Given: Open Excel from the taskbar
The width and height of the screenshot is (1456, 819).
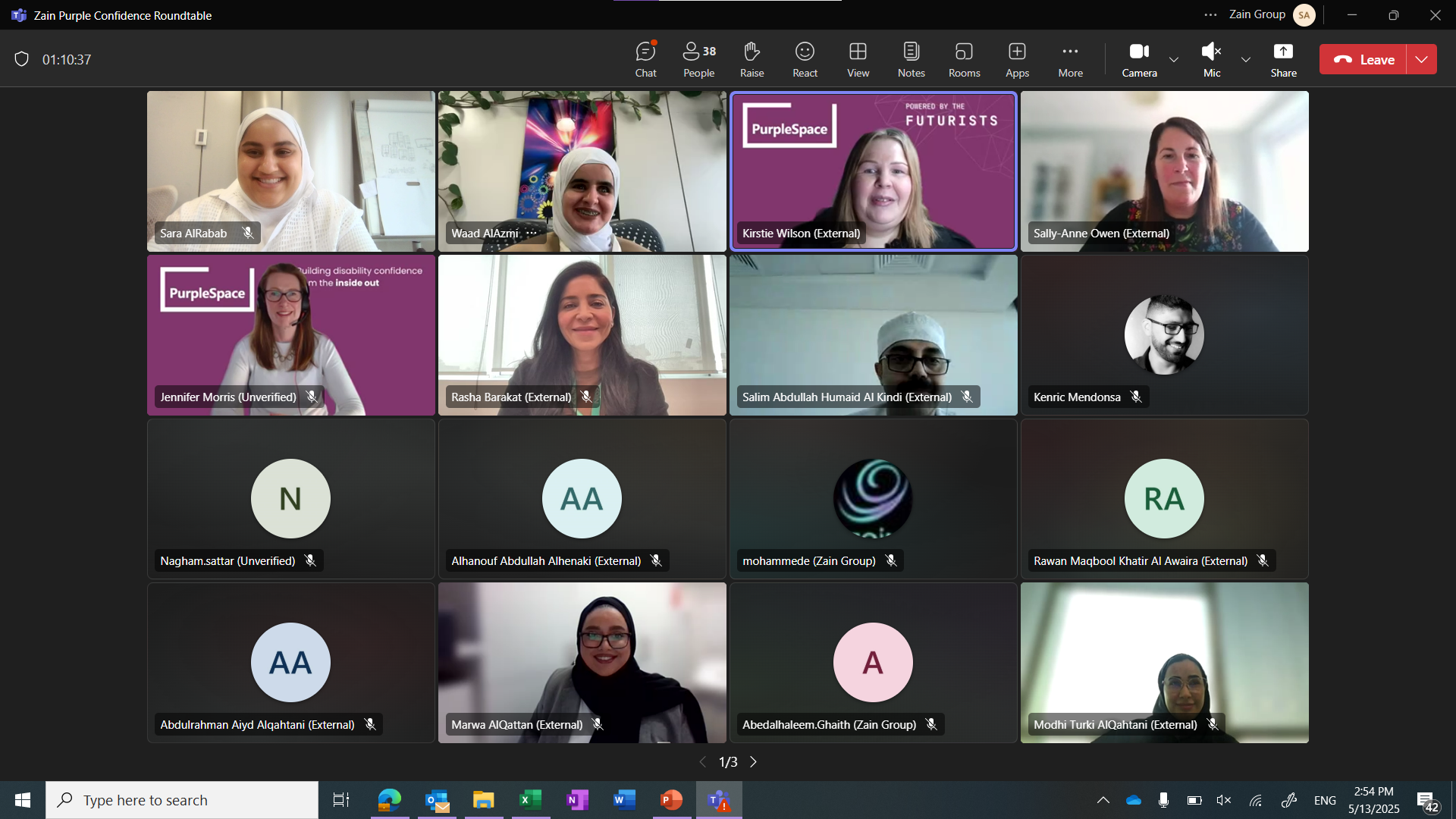Looking at the screenshot, I should tap(531, 800).
